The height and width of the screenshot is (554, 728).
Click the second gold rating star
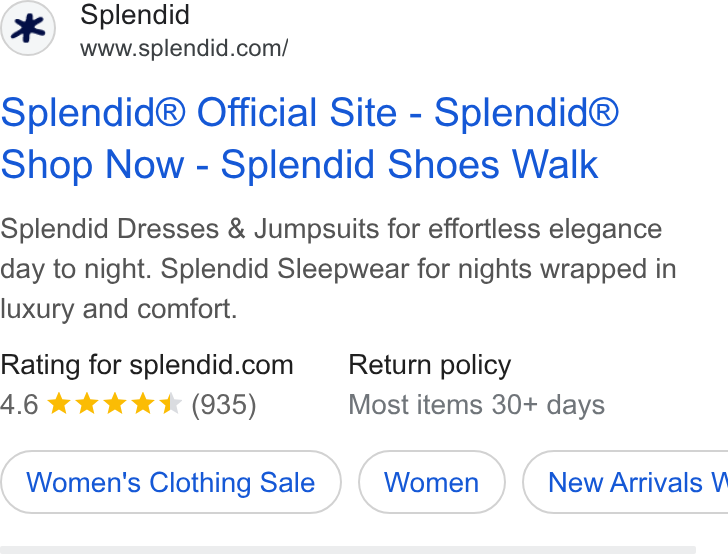pos(87,403)
